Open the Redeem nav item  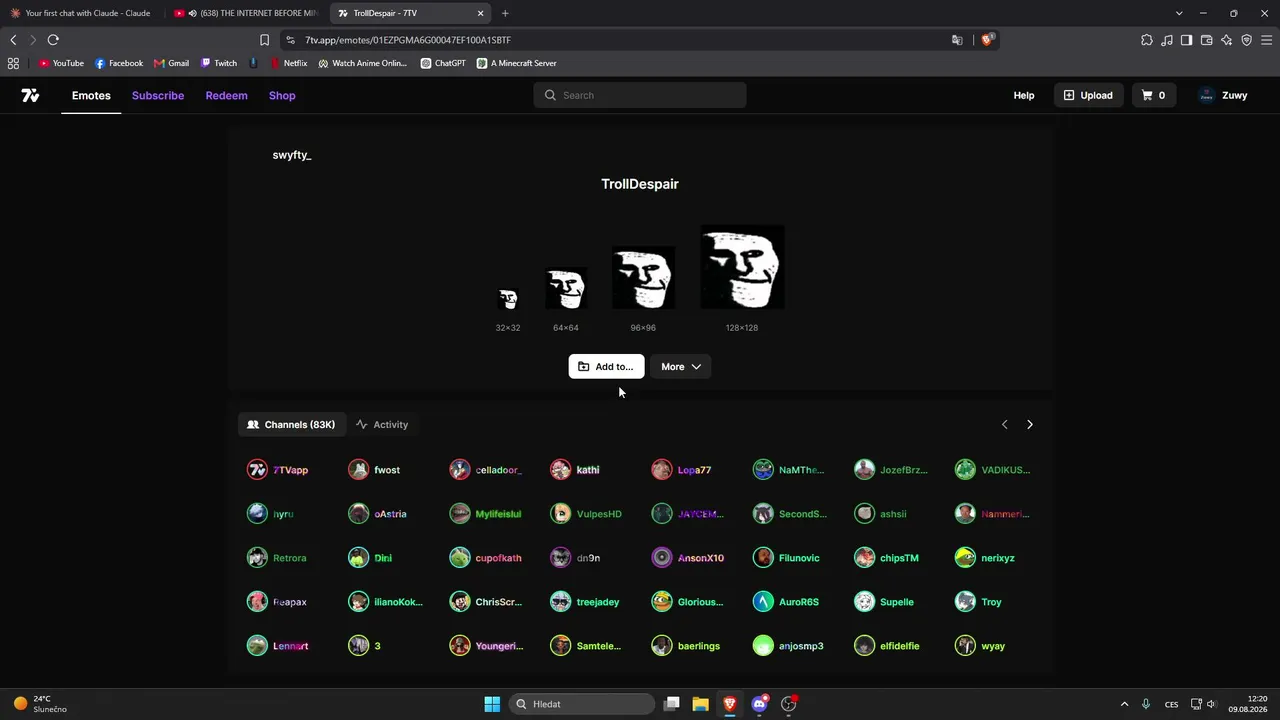[x=226, y=95]
